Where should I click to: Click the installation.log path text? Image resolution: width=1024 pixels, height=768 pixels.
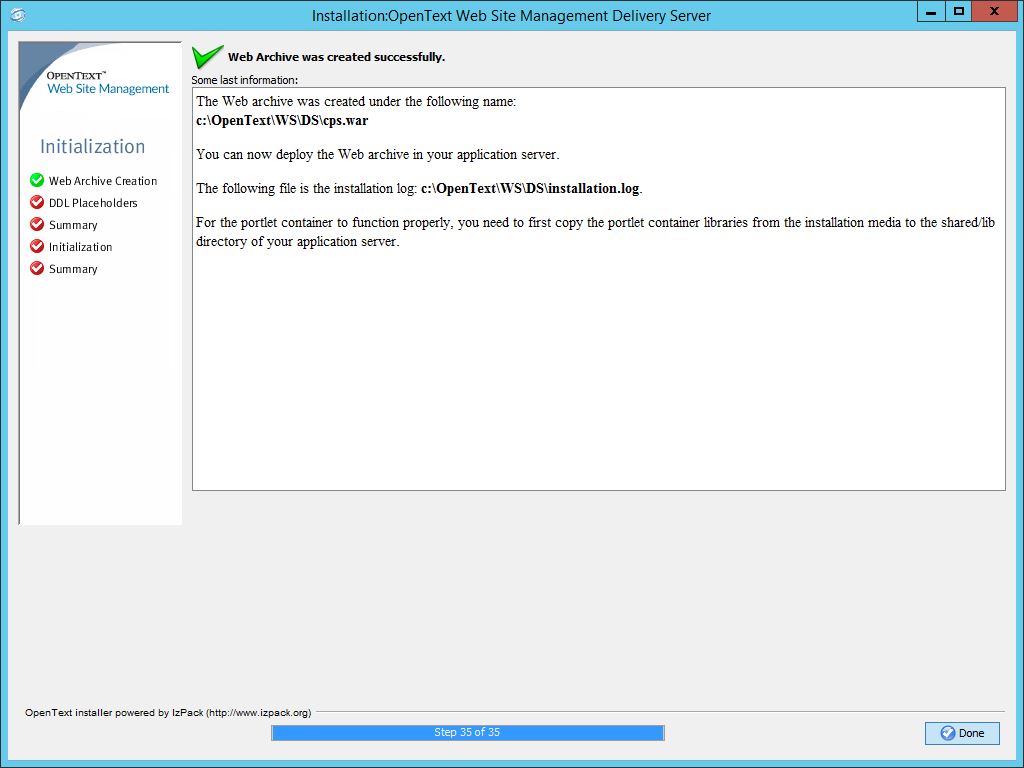click(x=530, y=189)
